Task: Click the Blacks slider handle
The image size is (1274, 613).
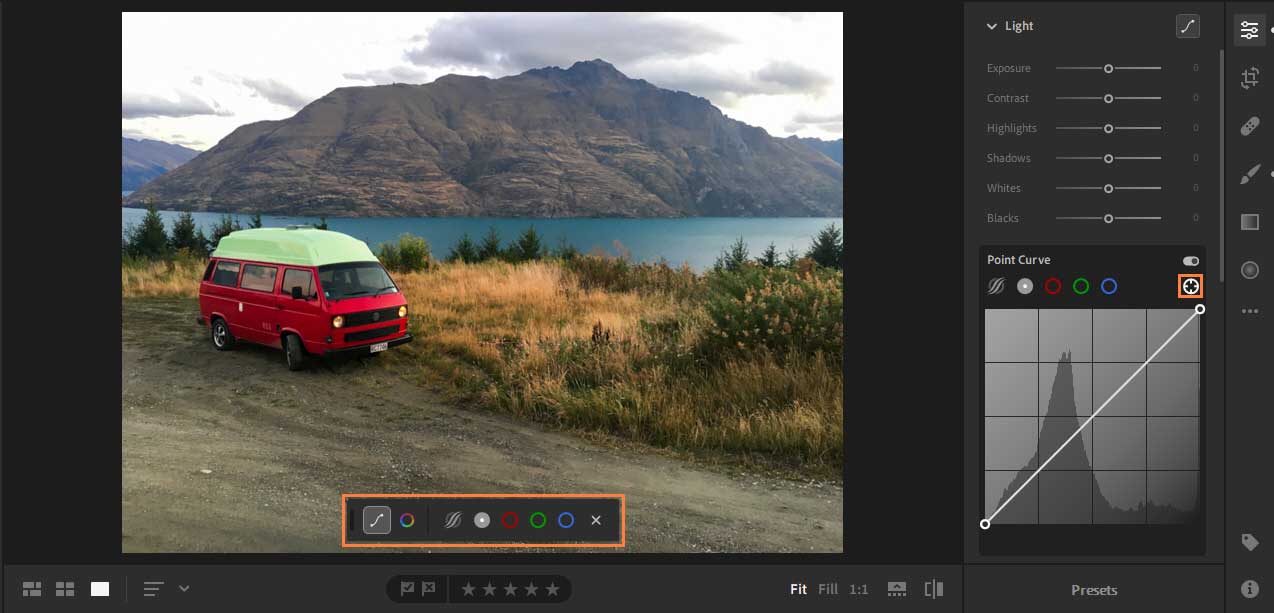Action: pyautogui.click(x=1108, y=218)
